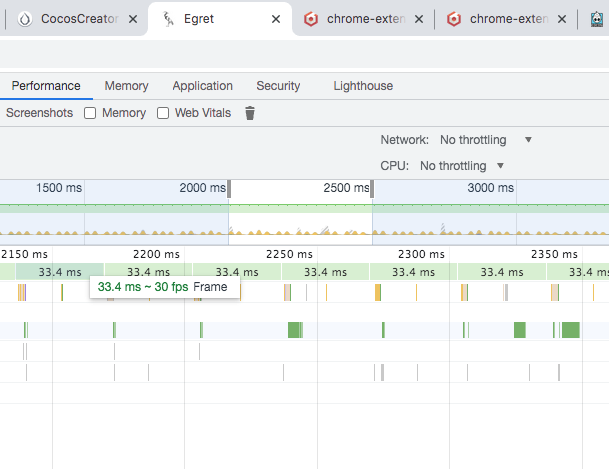Close the Egret browser tab

[x=276, y=19]
